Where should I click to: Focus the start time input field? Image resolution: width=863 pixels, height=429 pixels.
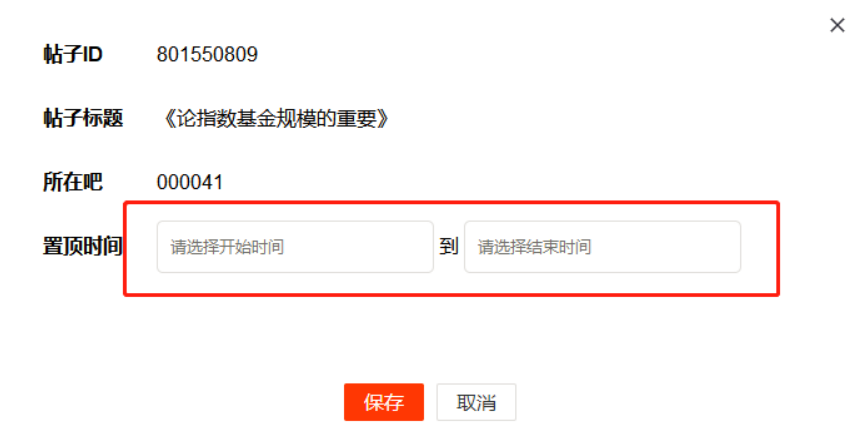click(295, 247)
